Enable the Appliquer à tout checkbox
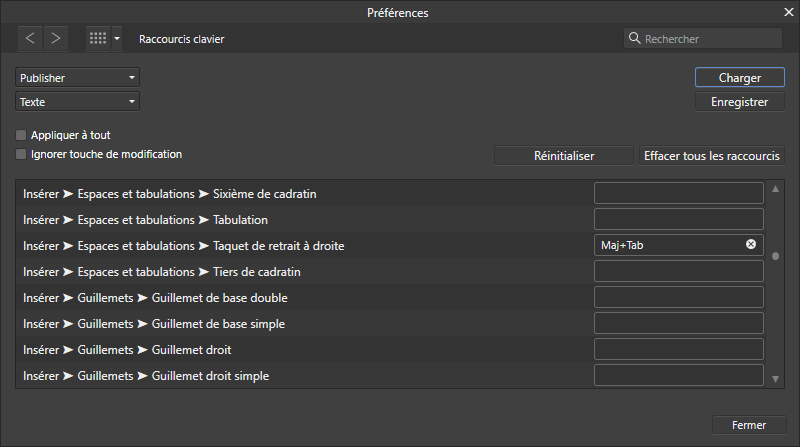Screen dimensions: 800x447 click(21, 135)
